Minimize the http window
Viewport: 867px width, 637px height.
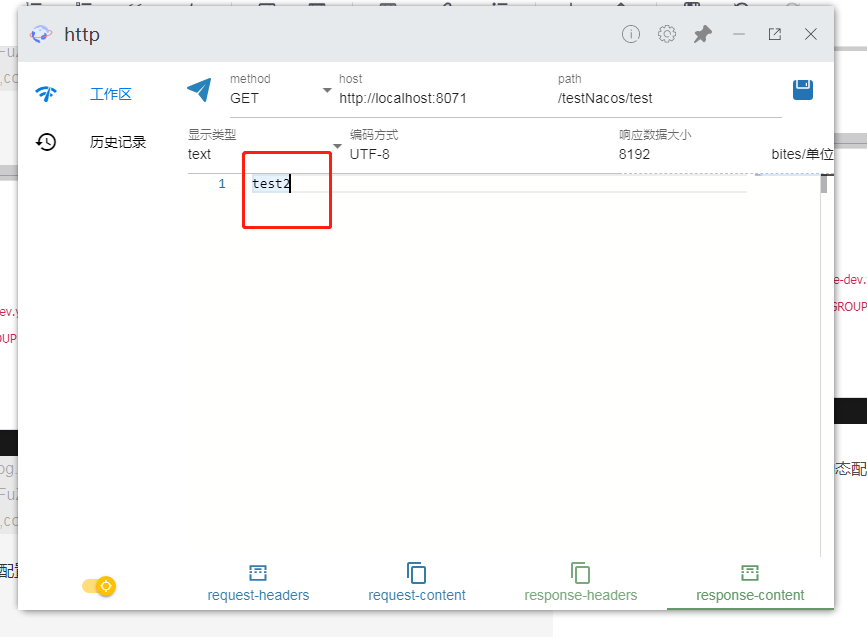(x=739, y=34)
